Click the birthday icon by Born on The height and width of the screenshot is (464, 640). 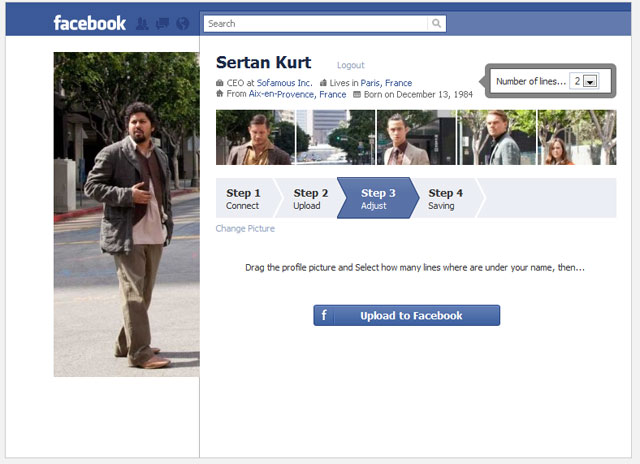(x=357, y=94)
